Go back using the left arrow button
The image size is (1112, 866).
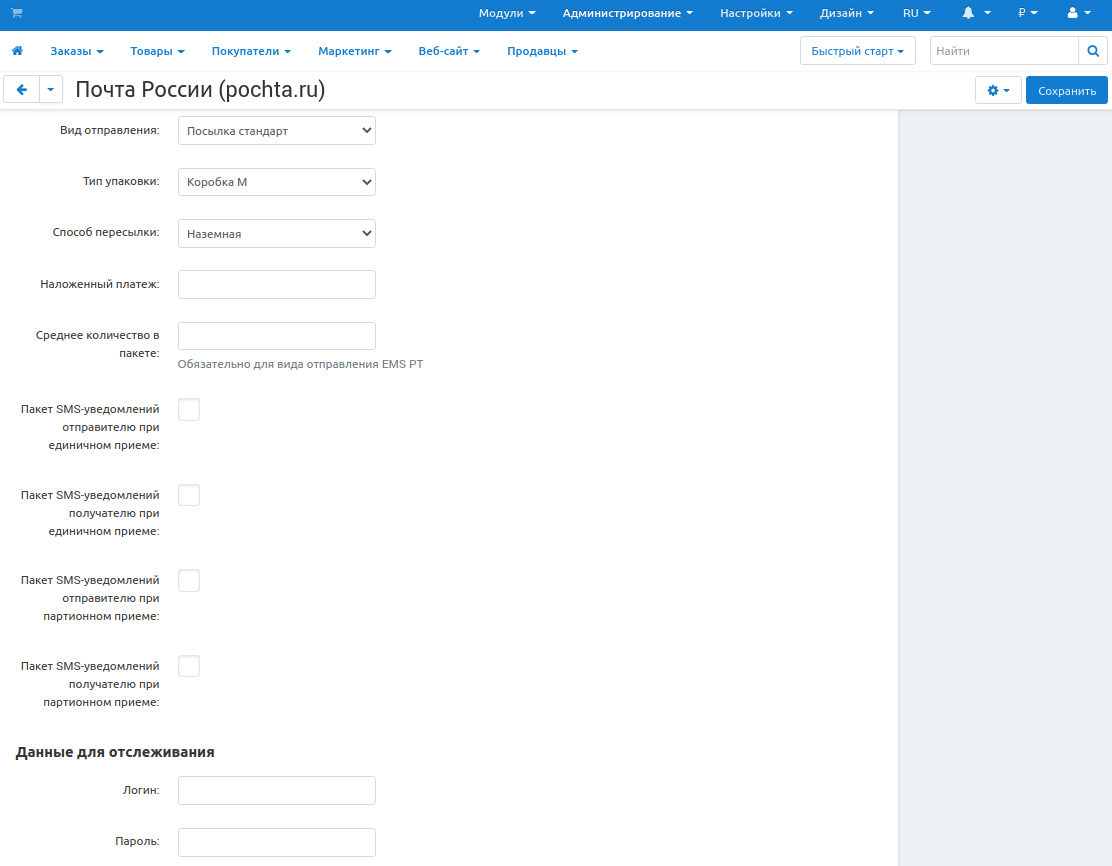tap(21, 90)
